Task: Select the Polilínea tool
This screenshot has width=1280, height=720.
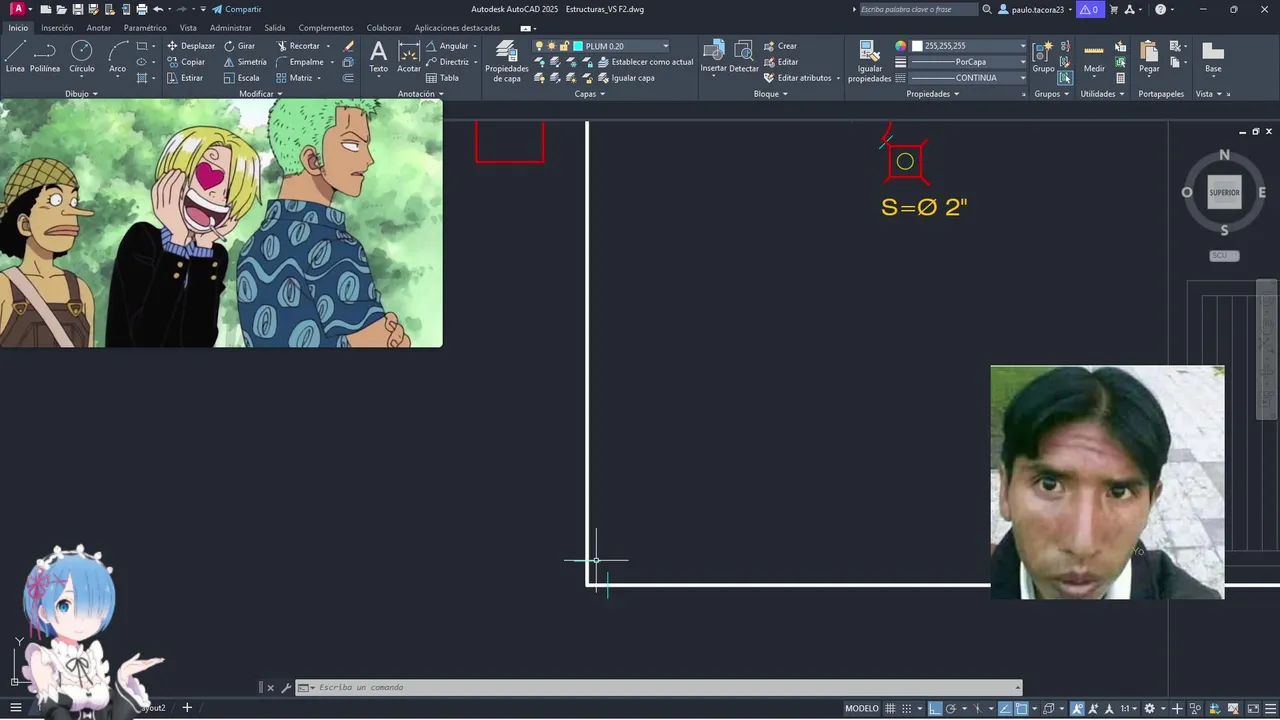Action: coord(45,57)
